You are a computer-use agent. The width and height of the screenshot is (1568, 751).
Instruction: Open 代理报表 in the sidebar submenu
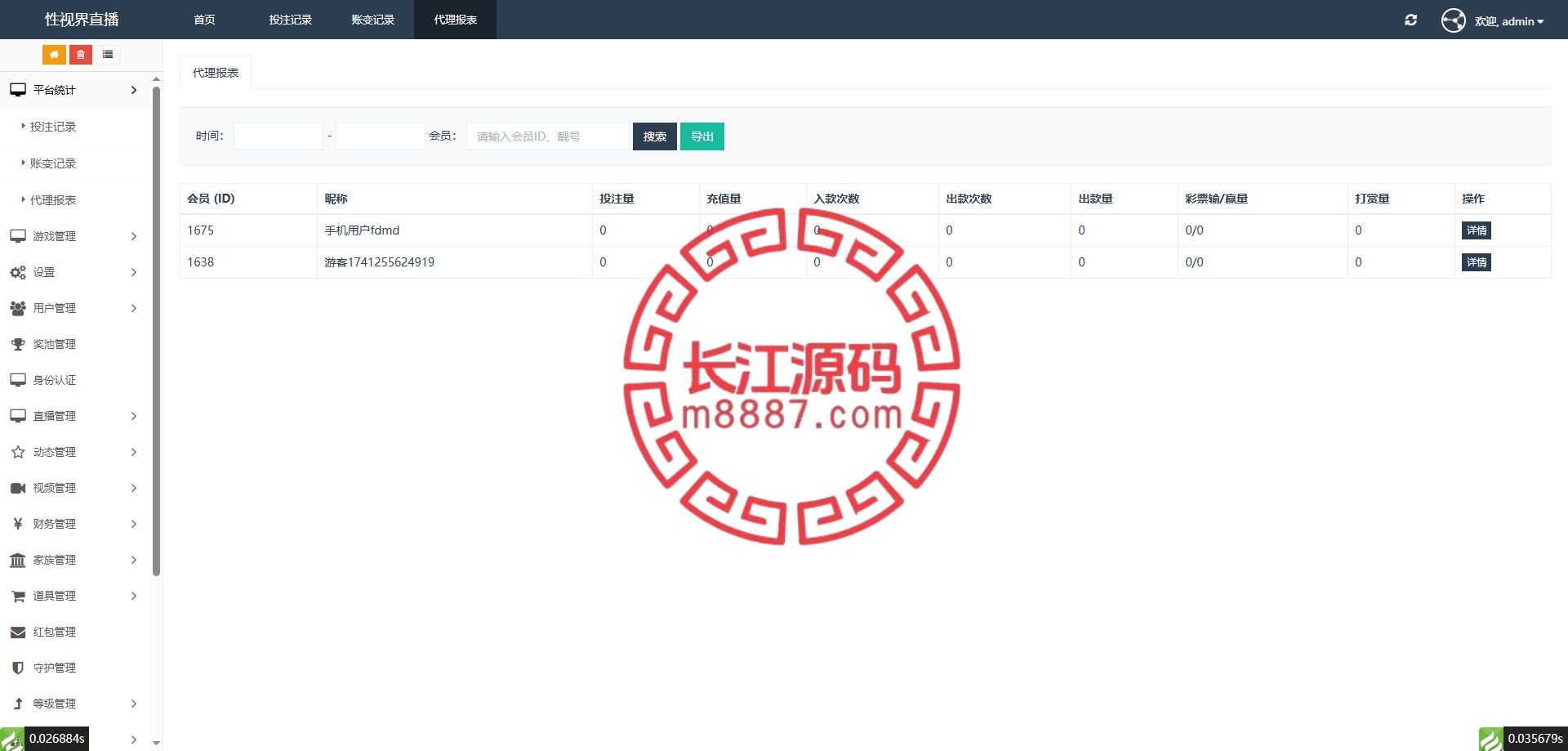[x=53, y=200]
